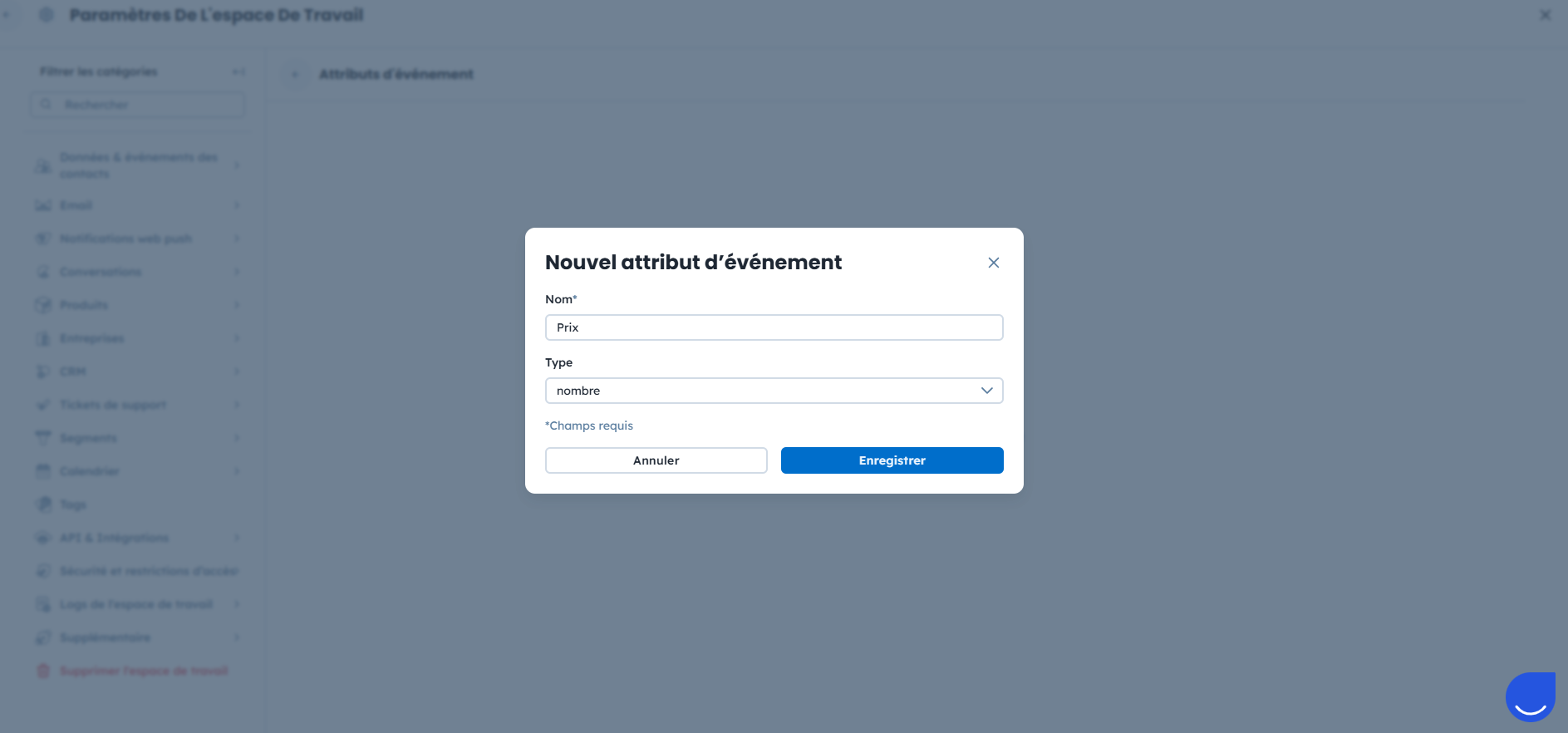This screenshot has width=1568, height=733.
Task: Open the Calendrier category
Action: pos(138,471)
